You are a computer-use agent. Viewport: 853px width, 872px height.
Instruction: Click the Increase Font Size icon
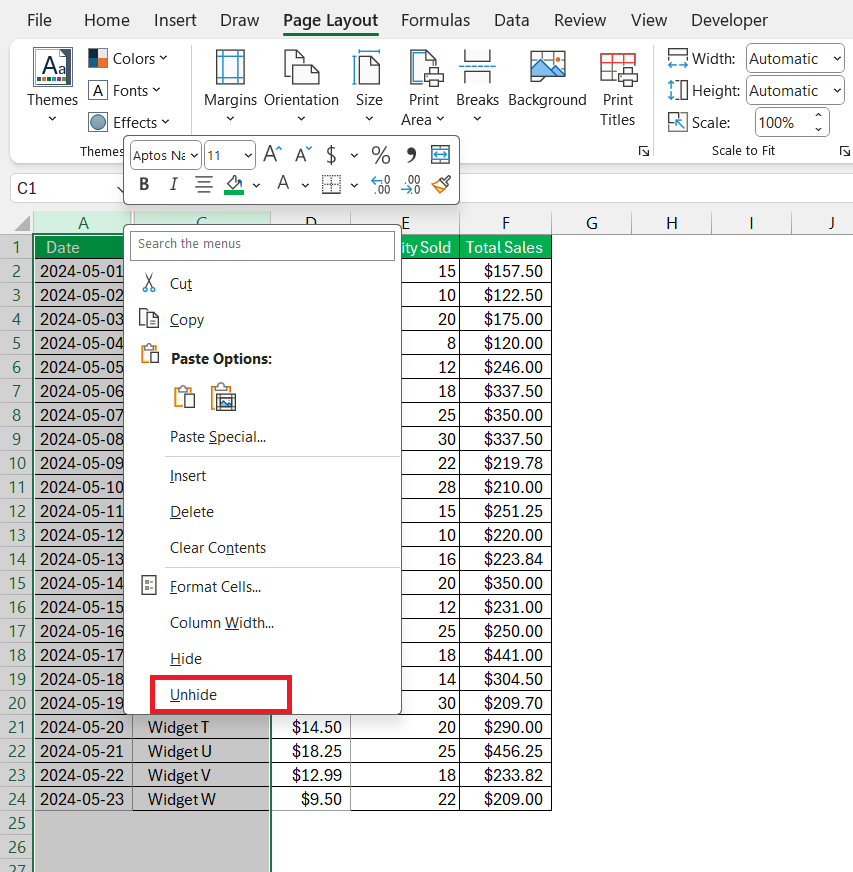coord(271,155)
